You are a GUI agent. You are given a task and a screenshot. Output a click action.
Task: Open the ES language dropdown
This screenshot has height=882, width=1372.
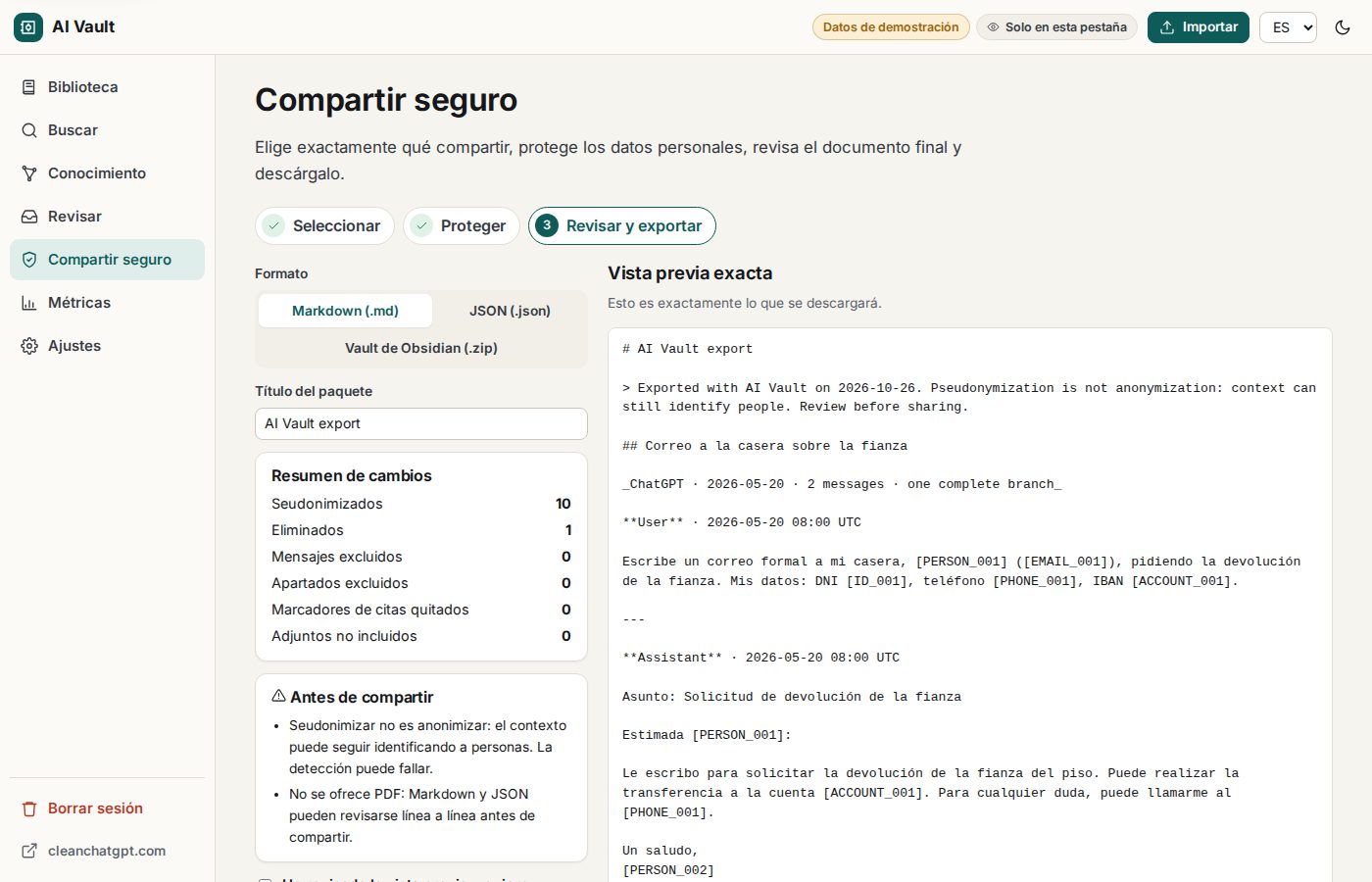pos(1288,27)
